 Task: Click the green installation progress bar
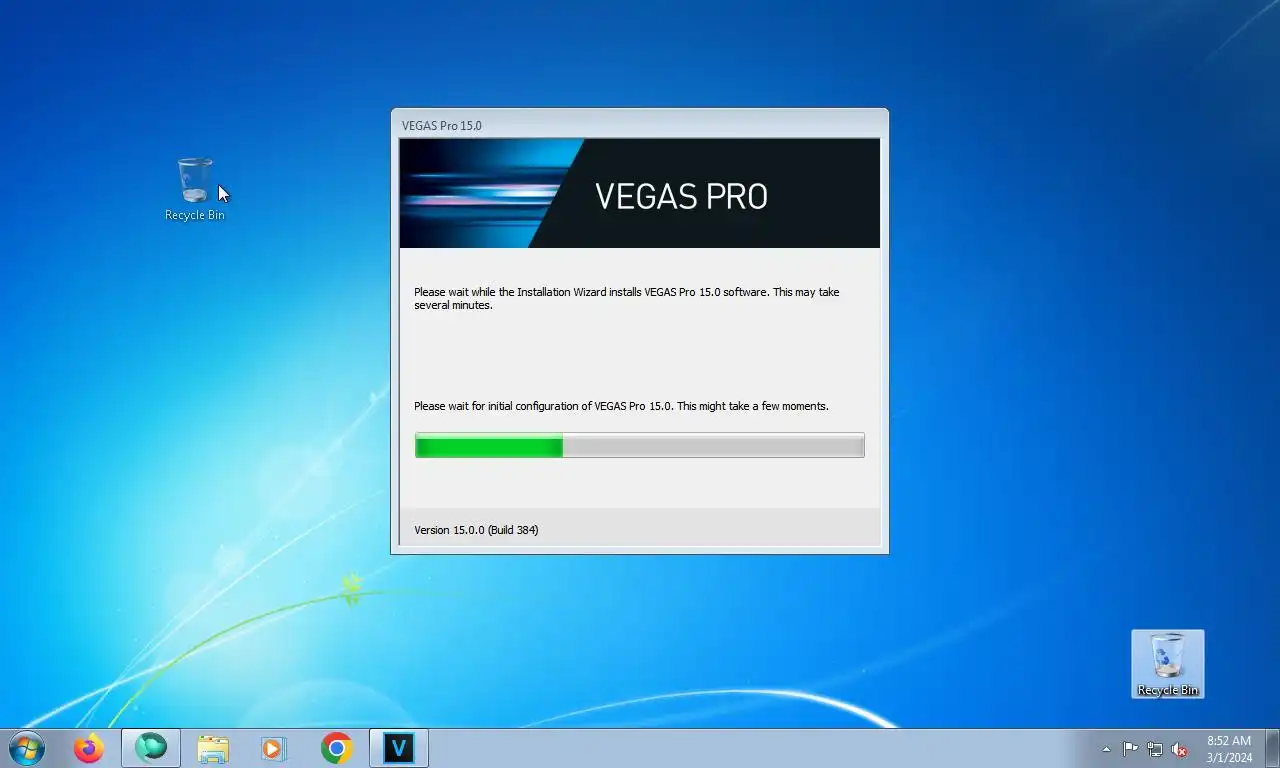tap(640, 445)
